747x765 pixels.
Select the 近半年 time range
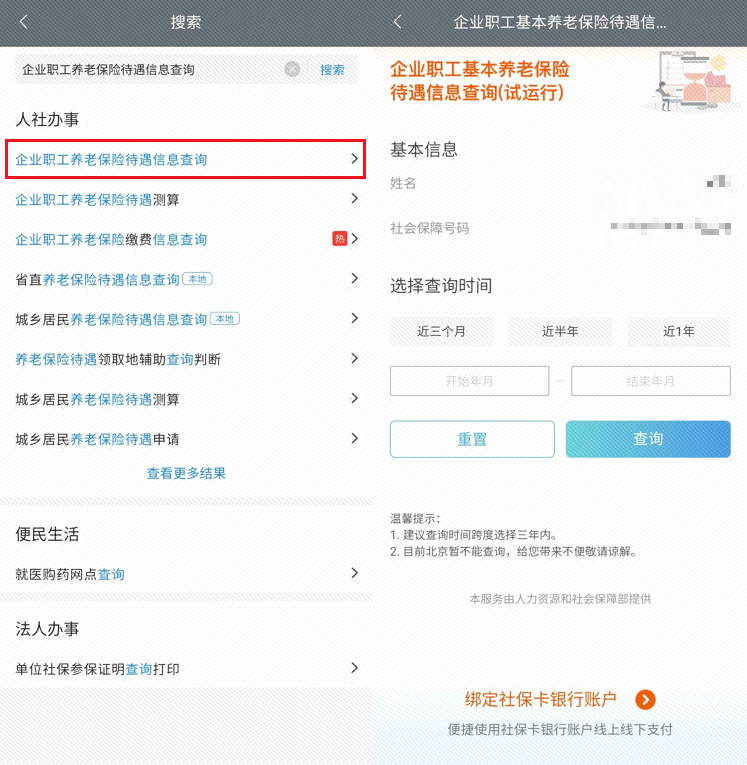(560, 331)
